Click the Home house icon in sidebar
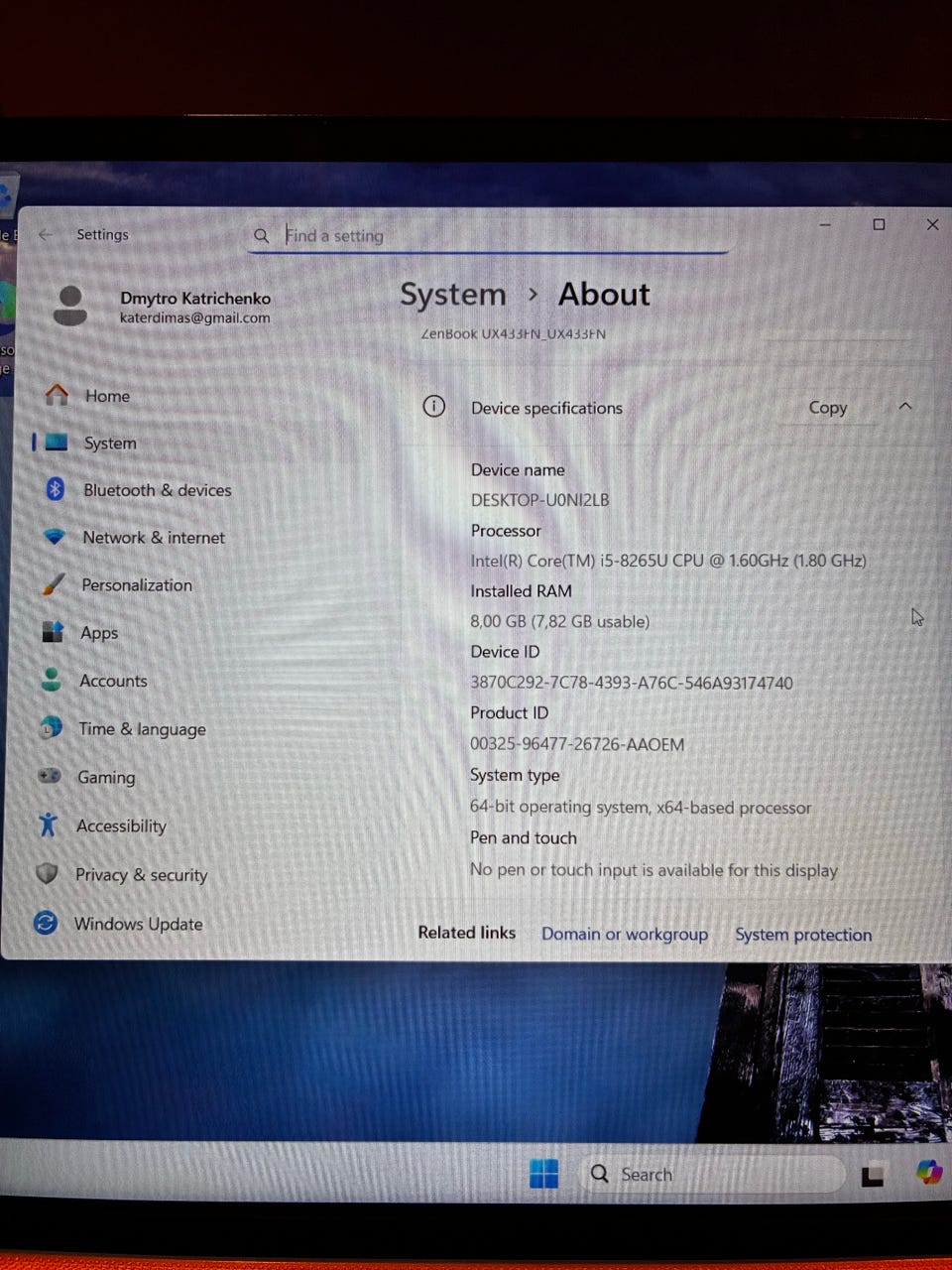This screenshot has height=1270, width=952. click(57, 395)
